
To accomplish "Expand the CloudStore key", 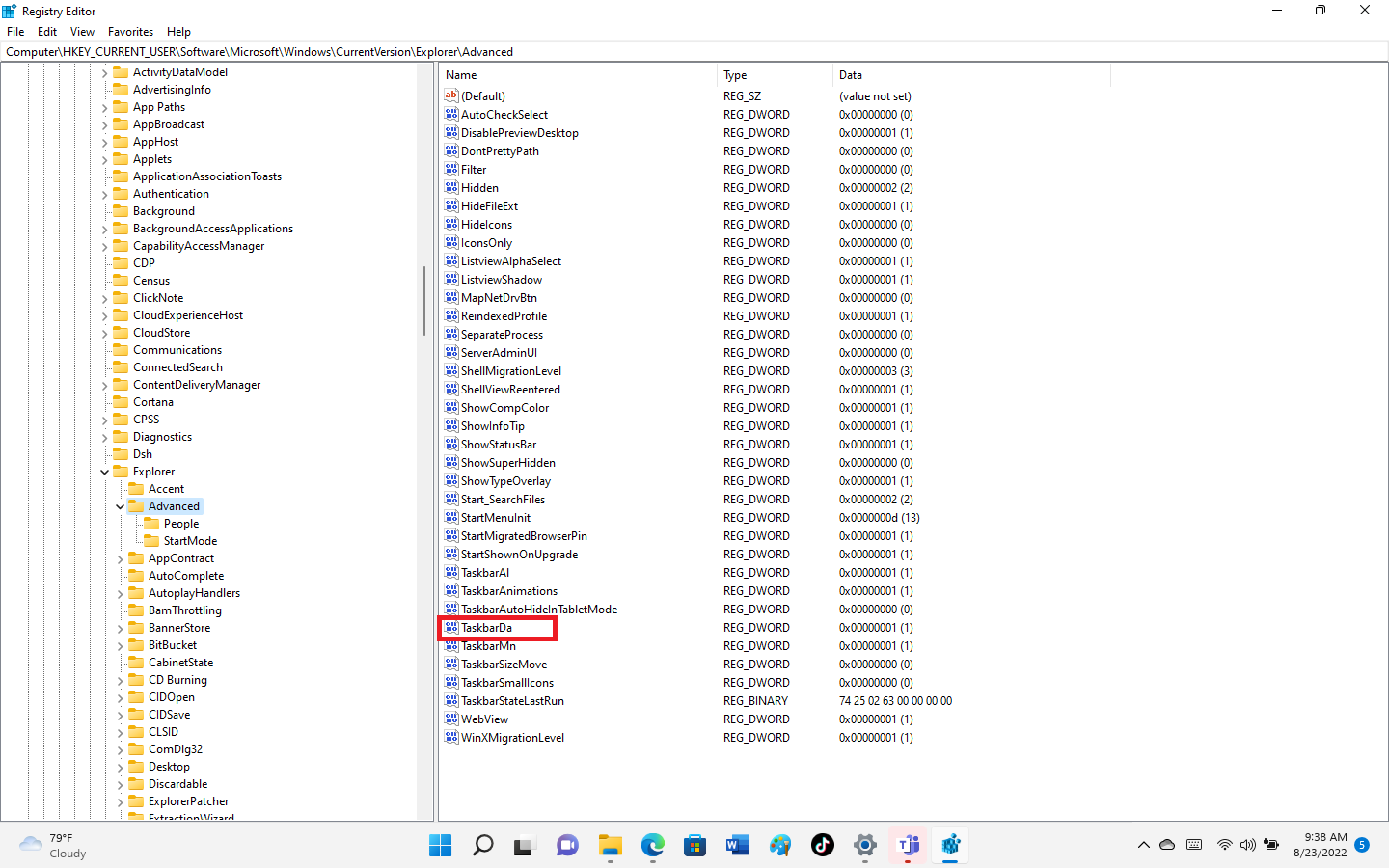I will pyautogui.click(x=105, y=333).
